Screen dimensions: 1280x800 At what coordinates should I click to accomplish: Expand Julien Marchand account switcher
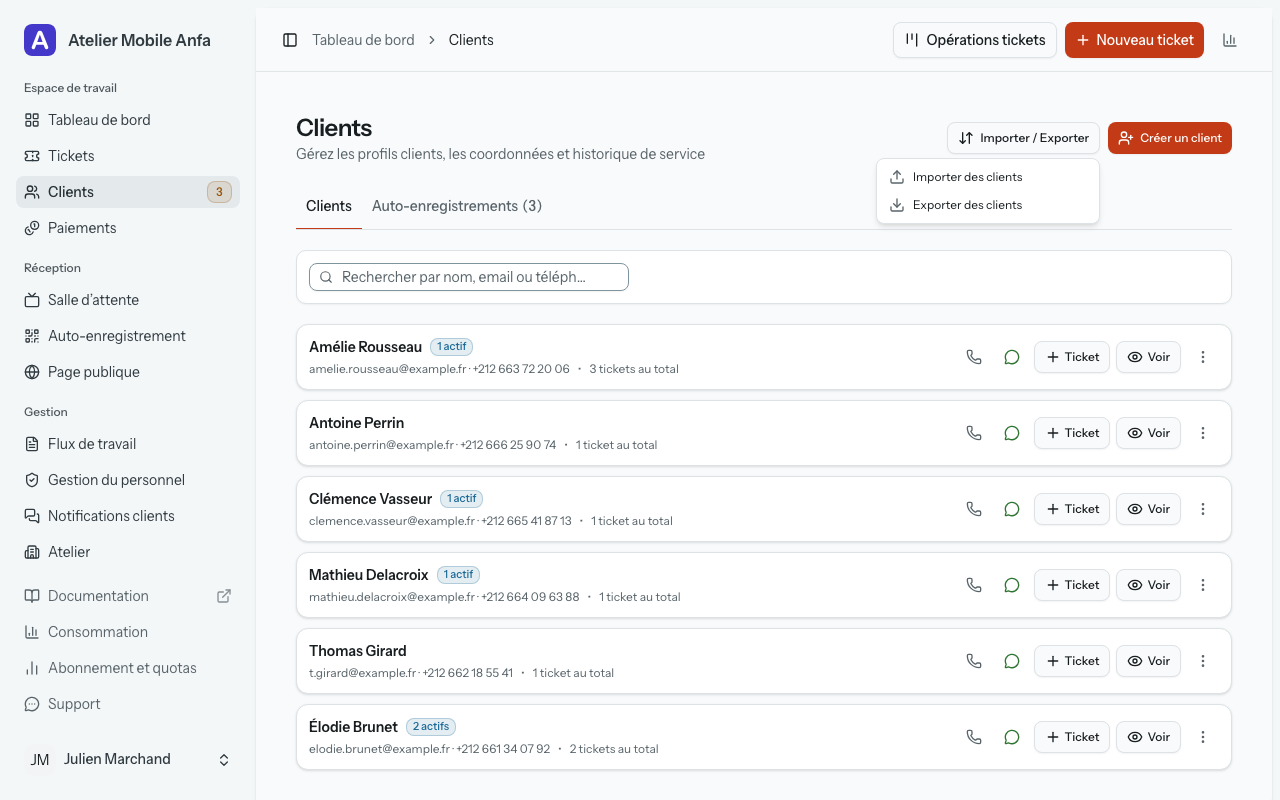click(224, 760)
